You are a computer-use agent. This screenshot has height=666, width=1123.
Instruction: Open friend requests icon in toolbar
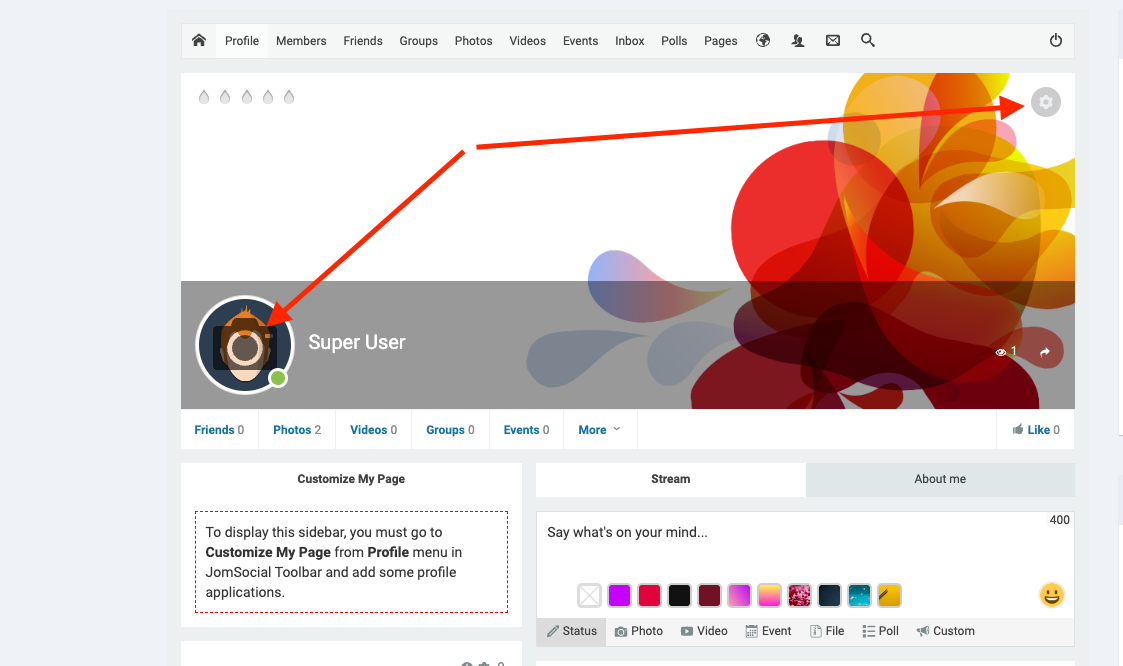click(x=797, y=41)
